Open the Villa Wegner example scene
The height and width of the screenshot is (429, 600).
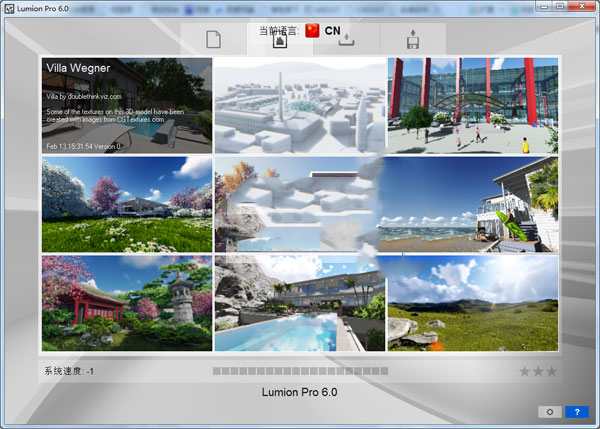click(x=126, y=105)
